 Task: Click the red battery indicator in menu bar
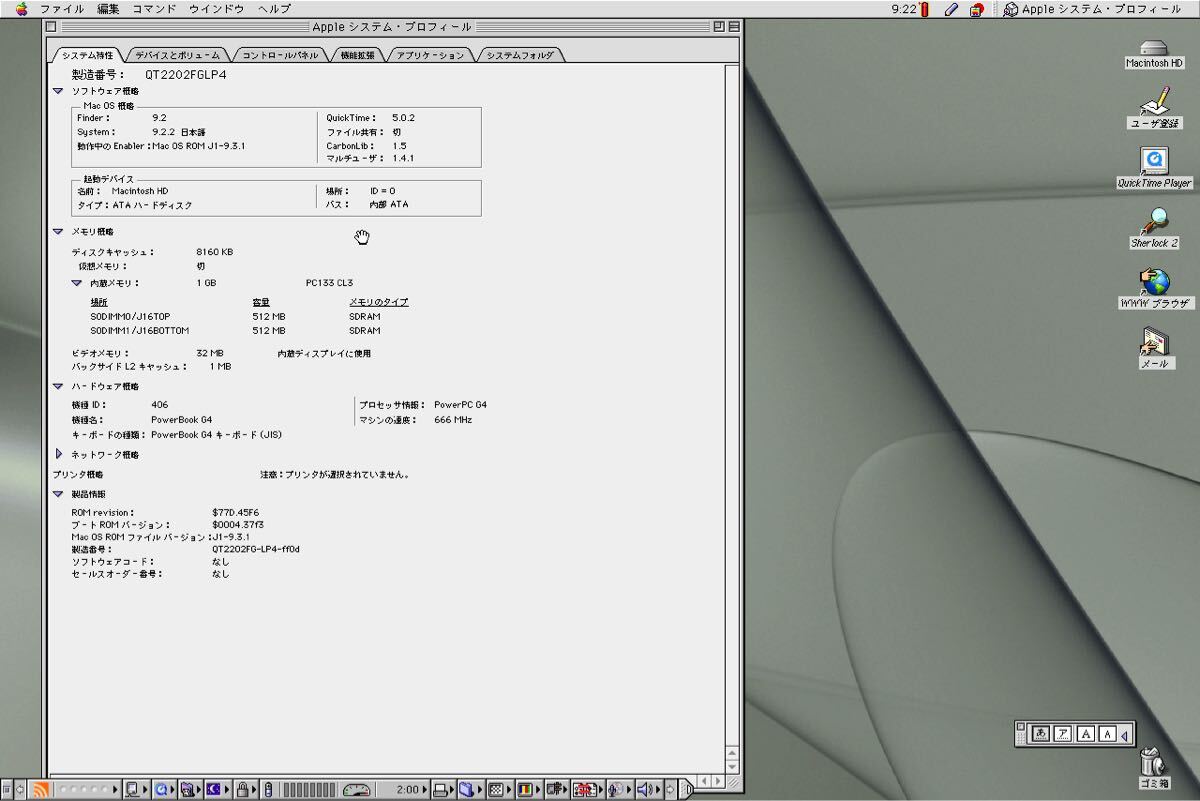coord(925,9)
